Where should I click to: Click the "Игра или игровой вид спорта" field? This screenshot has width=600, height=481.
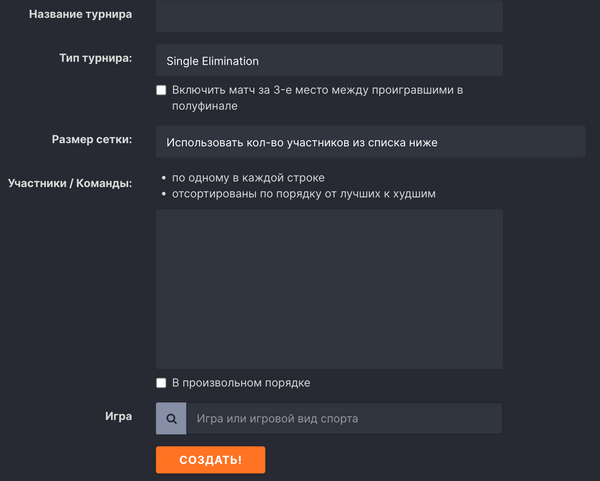344,419
